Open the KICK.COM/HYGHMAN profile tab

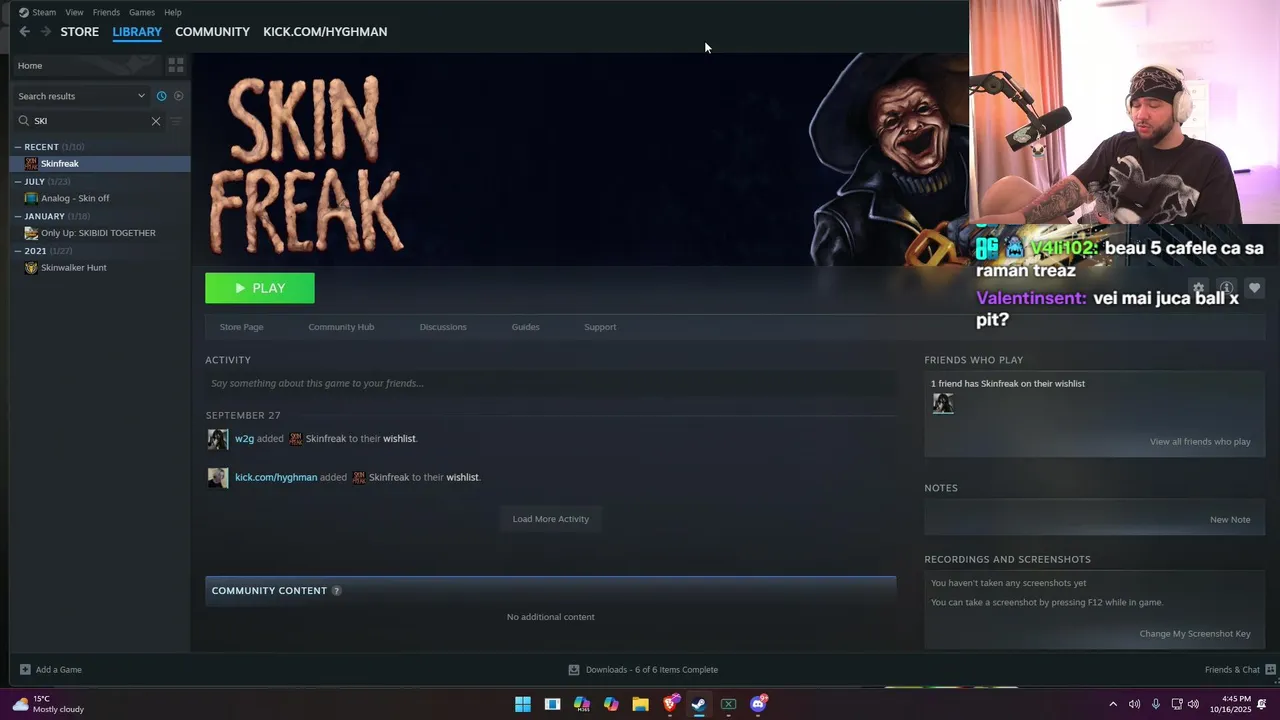325,32
